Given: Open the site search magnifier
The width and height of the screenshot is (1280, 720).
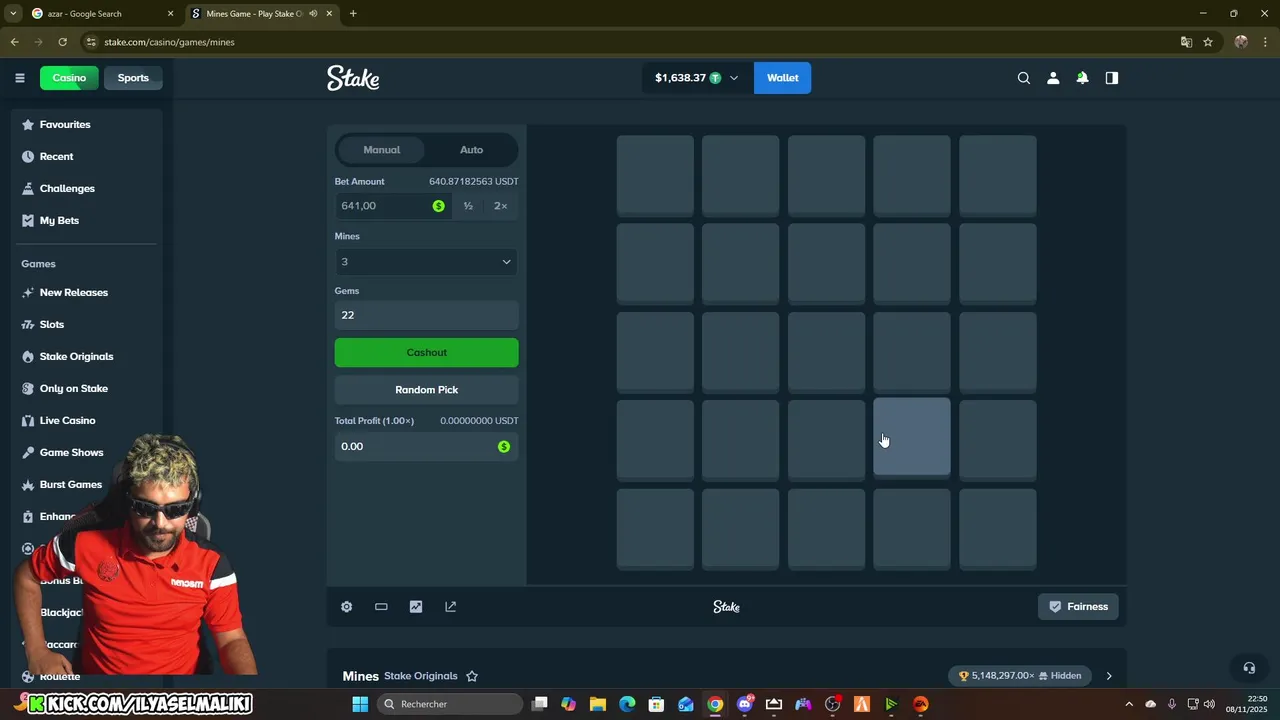Looking at the screenshot, I should 1023,78.
